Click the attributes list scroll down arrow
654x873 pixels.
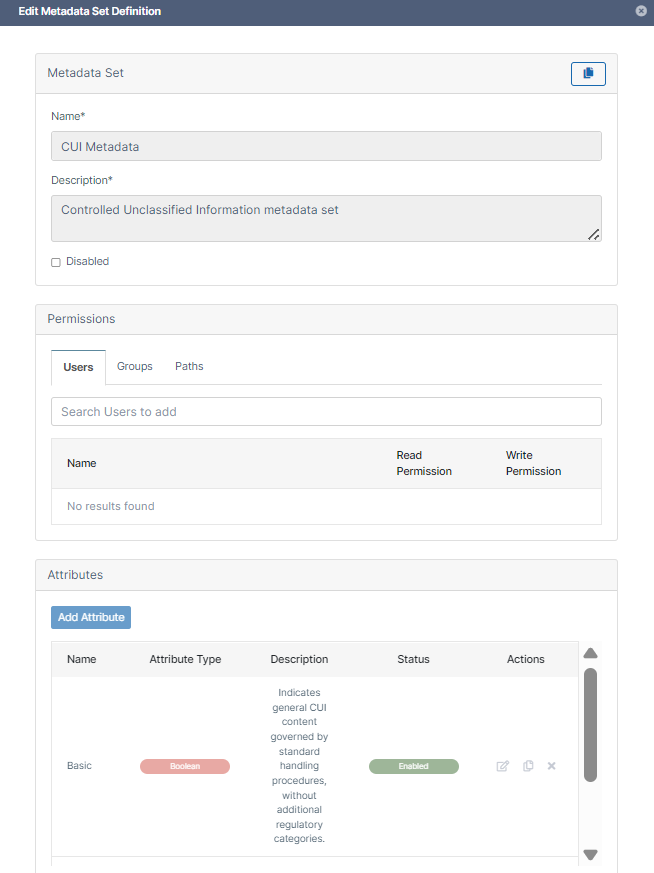tap(590, 854)
